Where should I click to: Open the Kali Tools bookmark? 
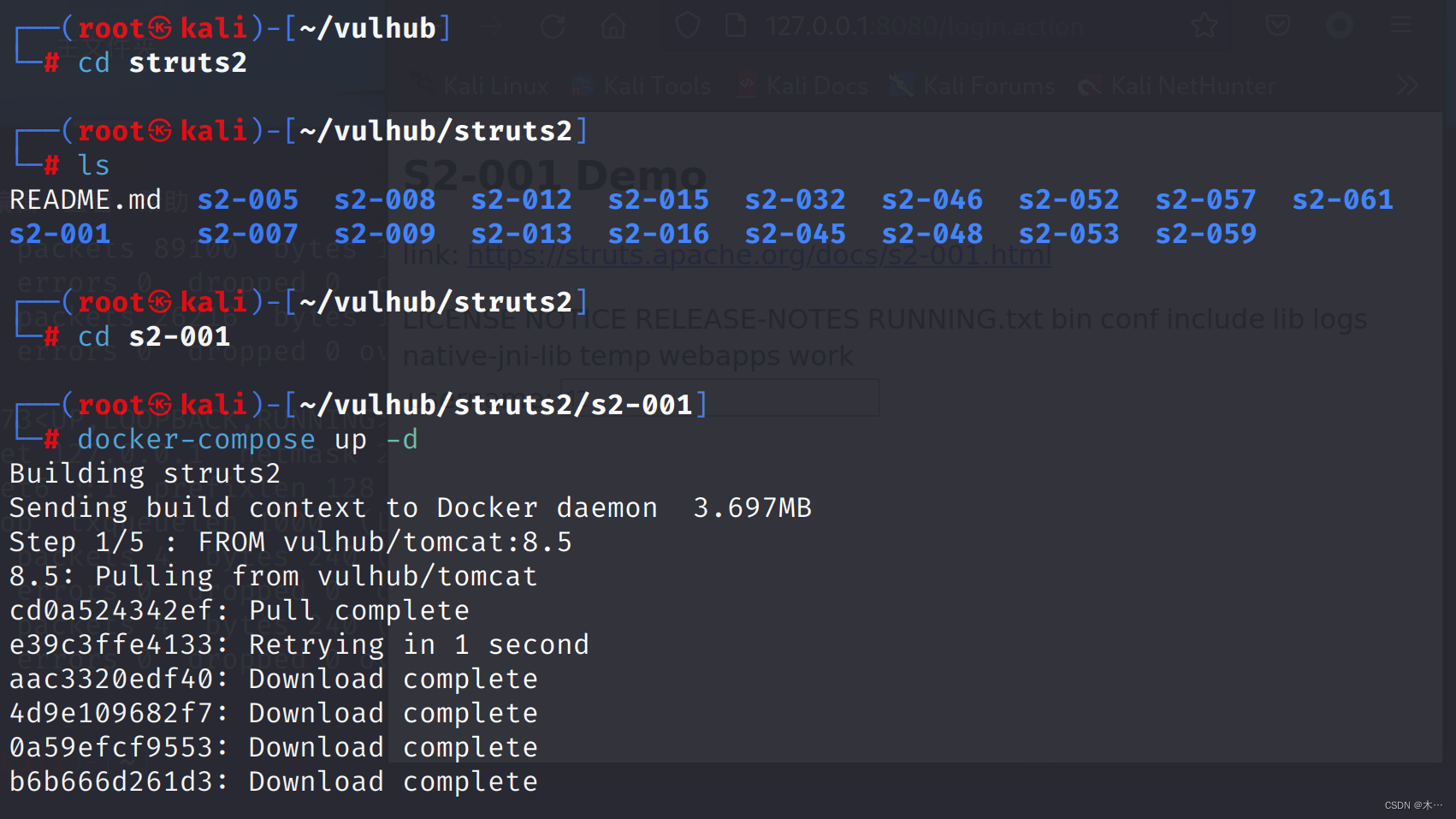pos(642,86)
